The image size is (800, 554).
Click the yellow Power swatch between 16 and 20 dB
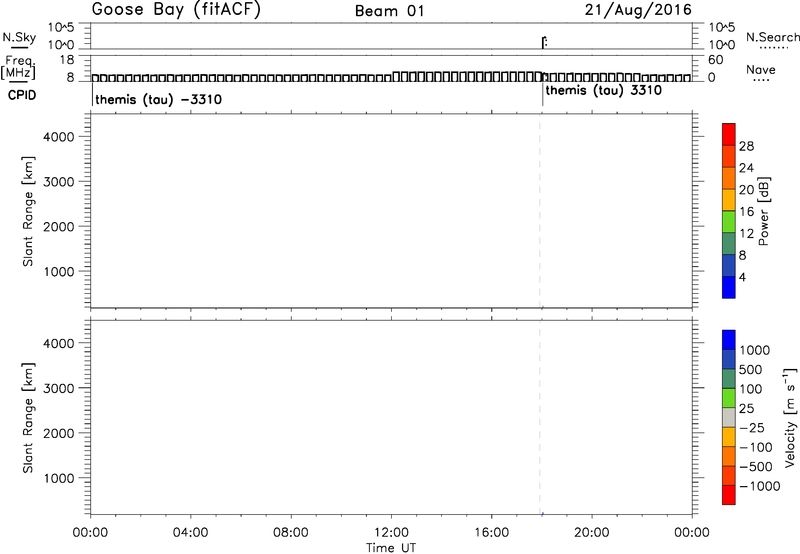coord(729,200)
